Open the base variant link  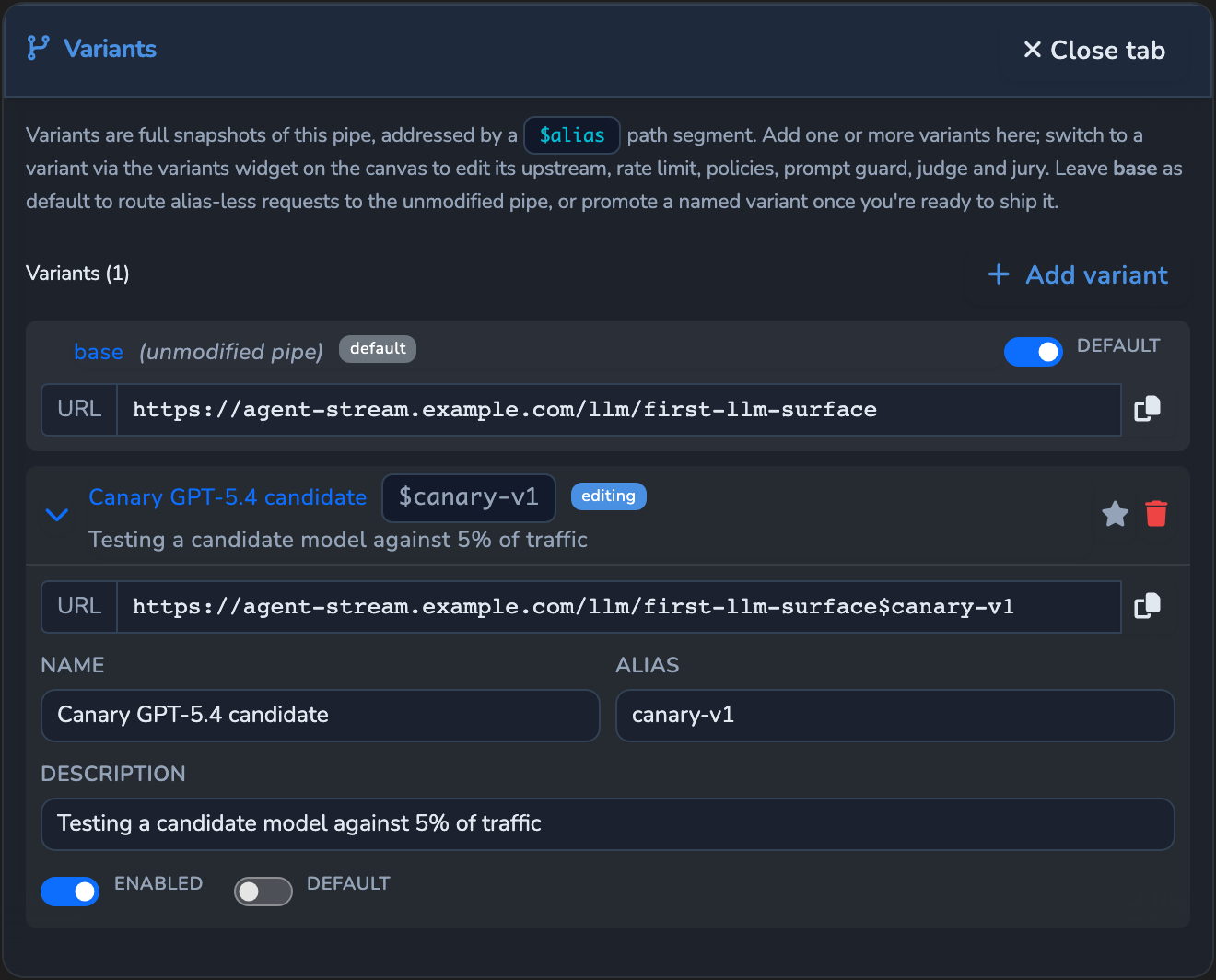[x=99, y=352]
